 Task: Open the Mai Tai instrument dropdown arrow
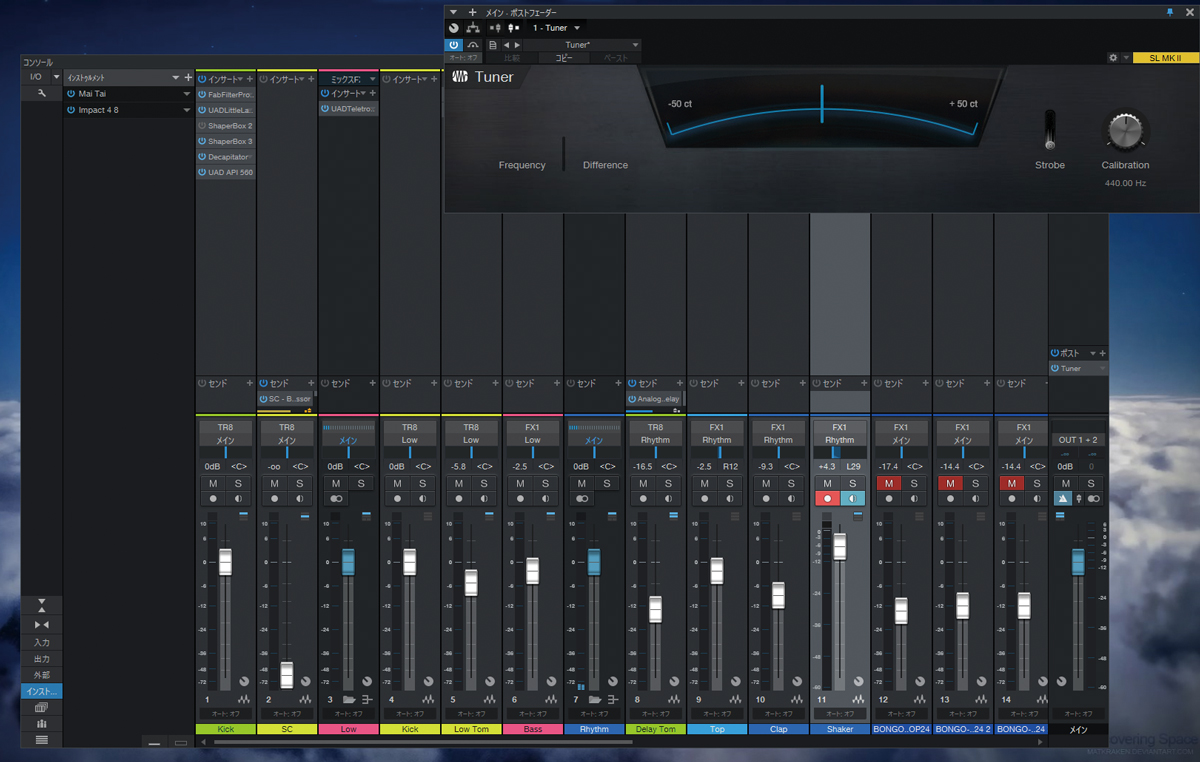point(186,94)
